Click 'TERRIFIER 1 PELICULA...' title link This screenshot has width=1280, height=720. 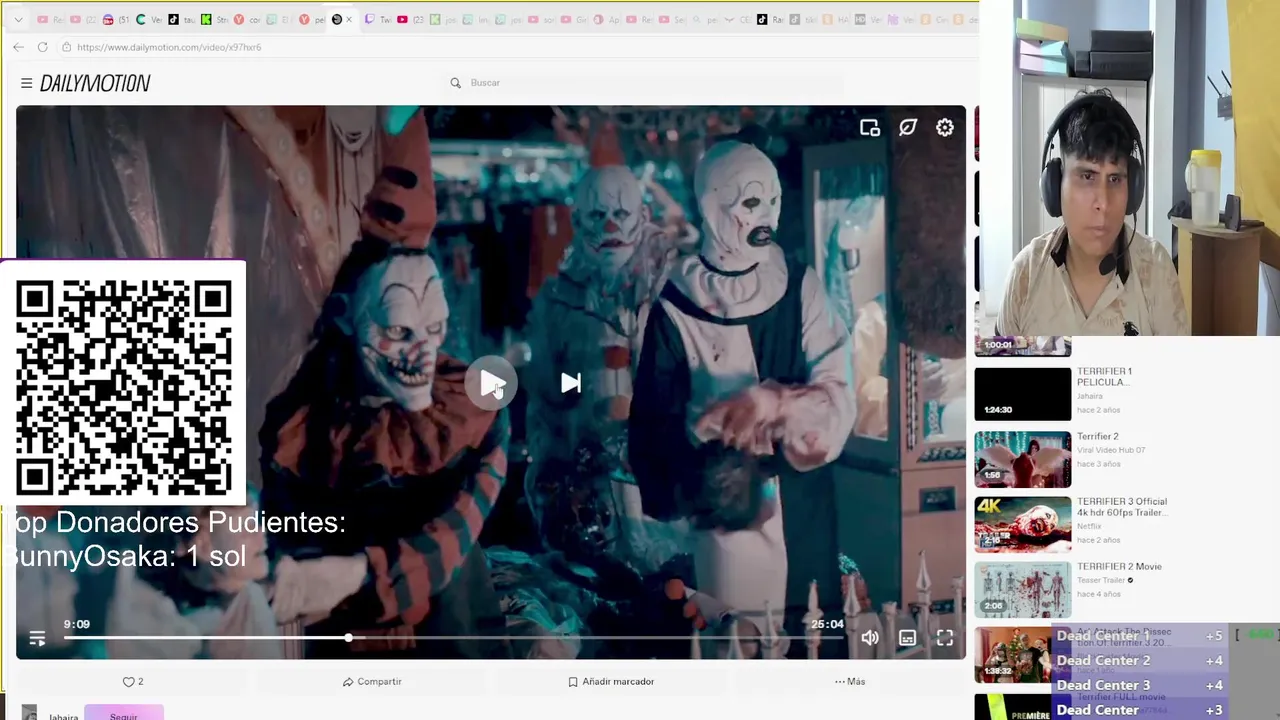click(1104, 377)
